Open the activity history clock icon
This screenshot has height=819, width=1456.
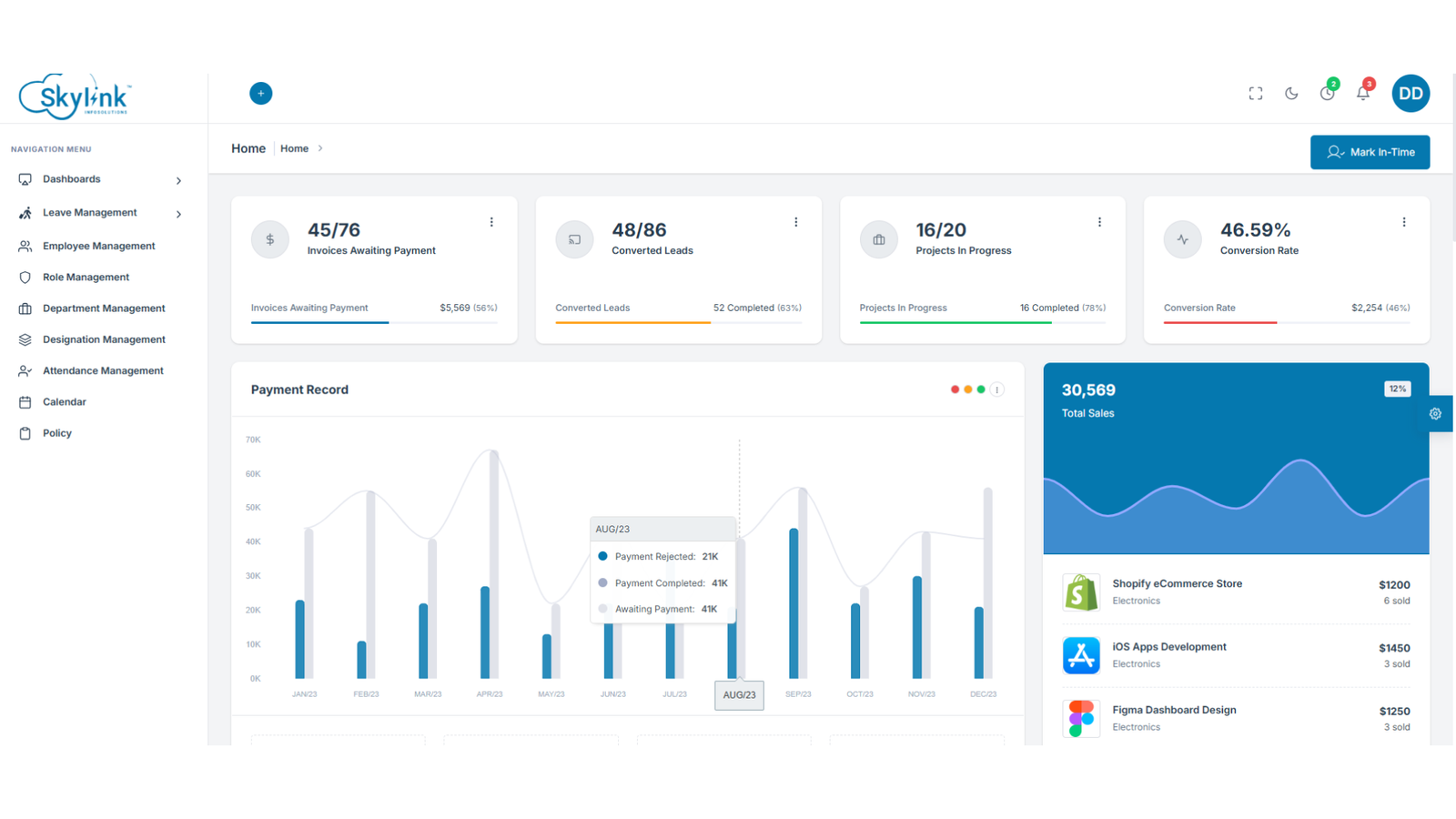[x=1327, y=93]
